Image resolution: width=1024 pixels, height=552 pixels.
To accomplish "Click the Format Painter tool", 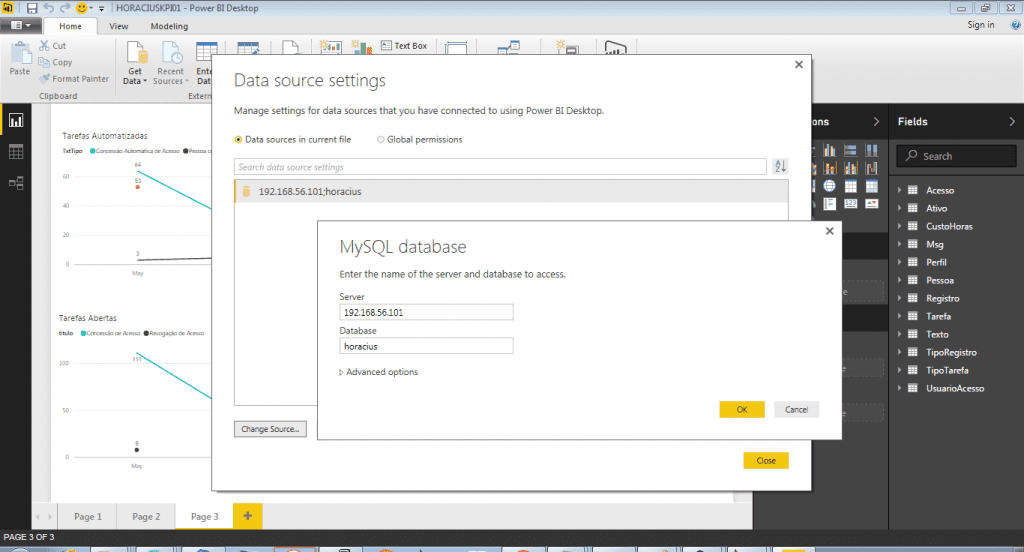I will [74, 78].
